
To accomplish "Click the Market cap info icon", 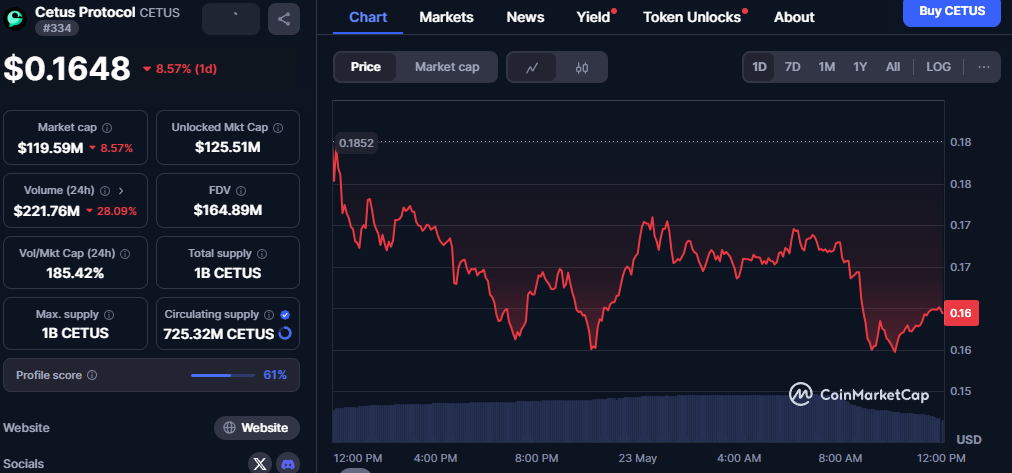I will 107,128.
